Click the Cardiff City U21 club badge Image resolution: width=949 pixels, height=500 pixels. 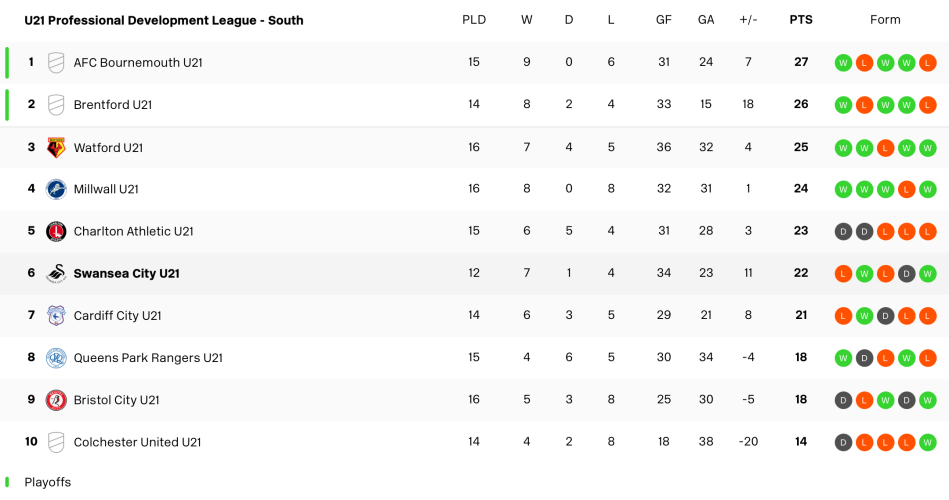point(56,316)
